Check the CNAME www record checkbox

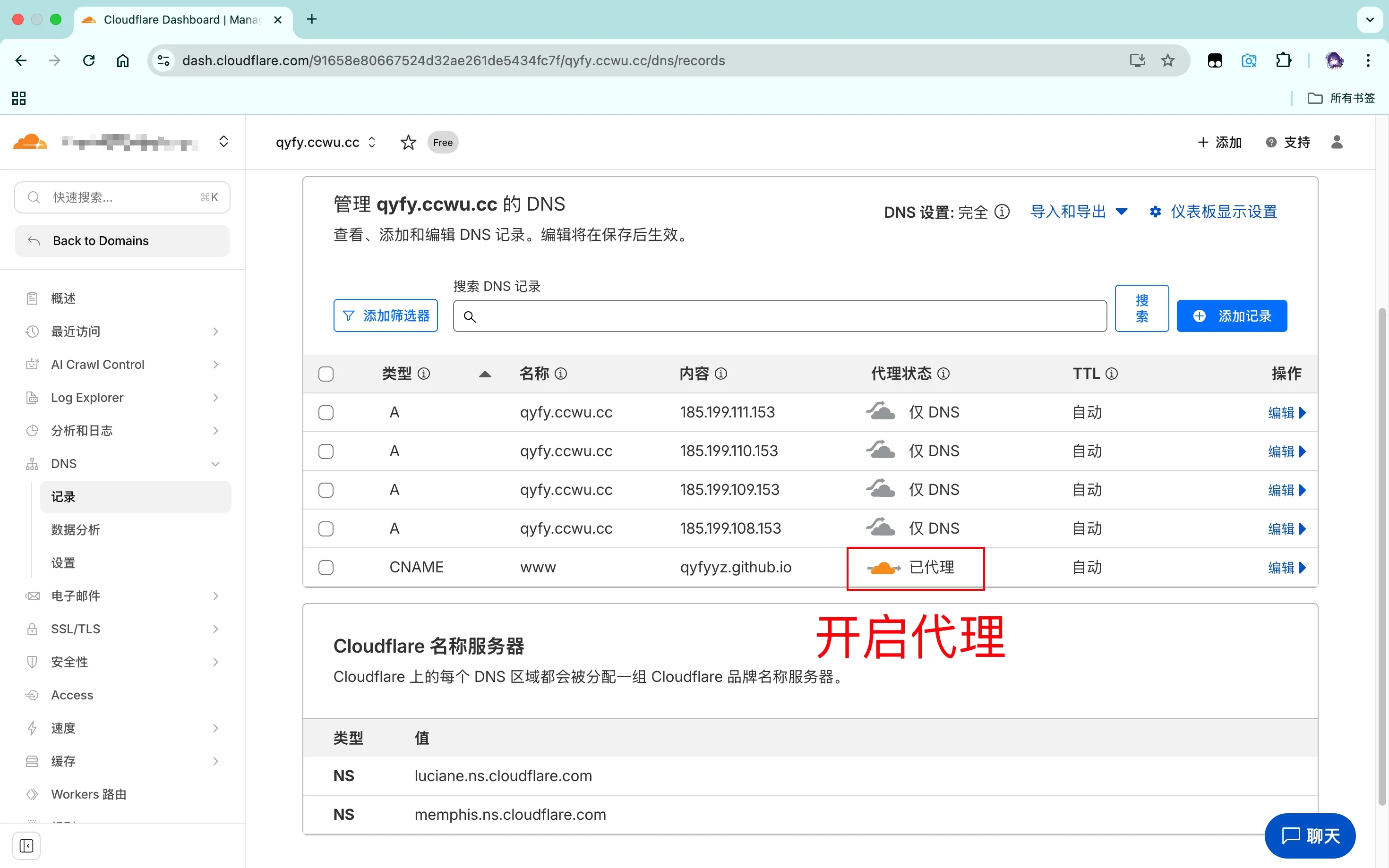click(x=326, y=568)
